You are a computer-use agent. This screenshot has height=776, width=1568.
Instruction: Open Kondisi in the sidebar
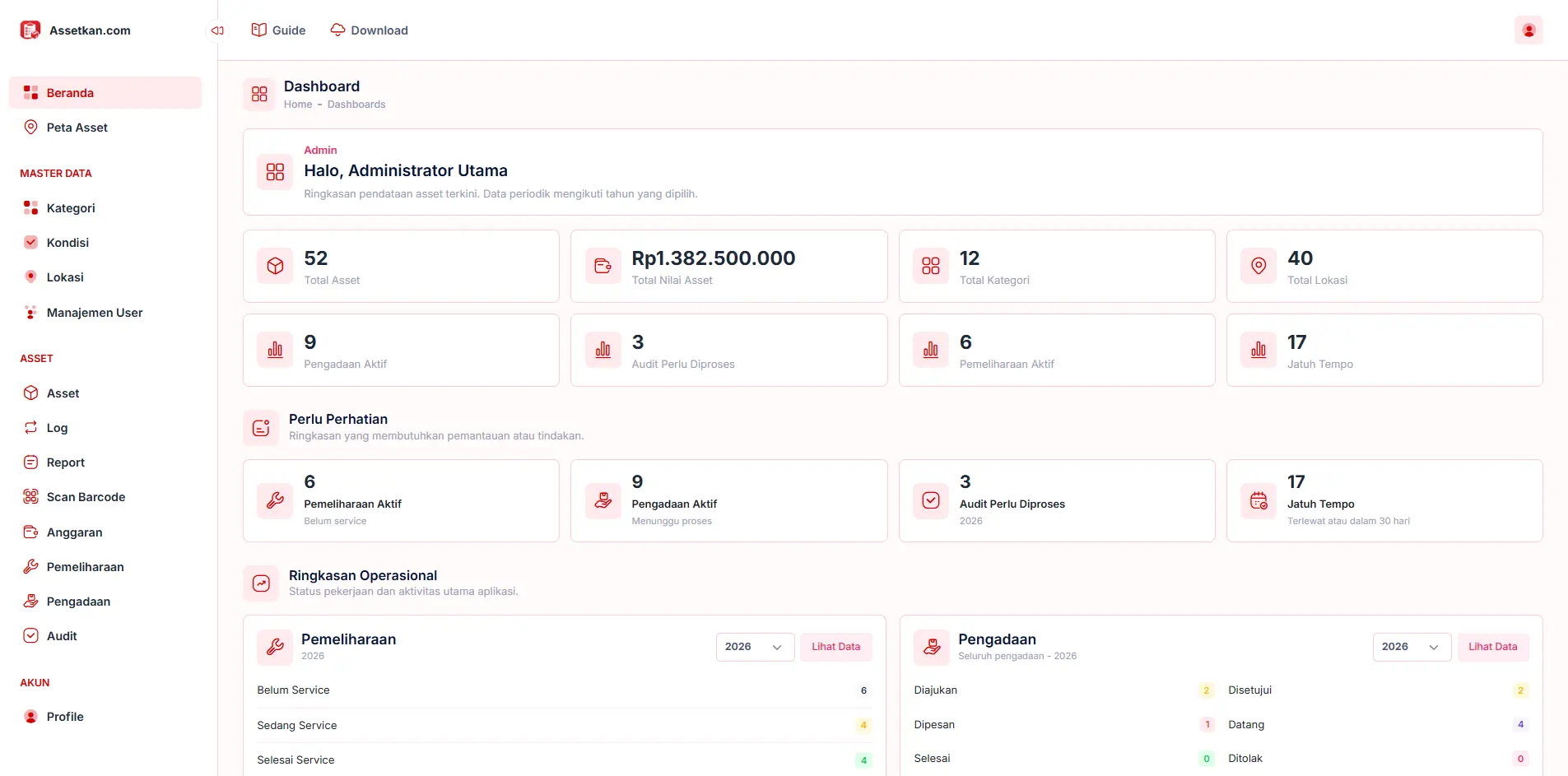105,243
